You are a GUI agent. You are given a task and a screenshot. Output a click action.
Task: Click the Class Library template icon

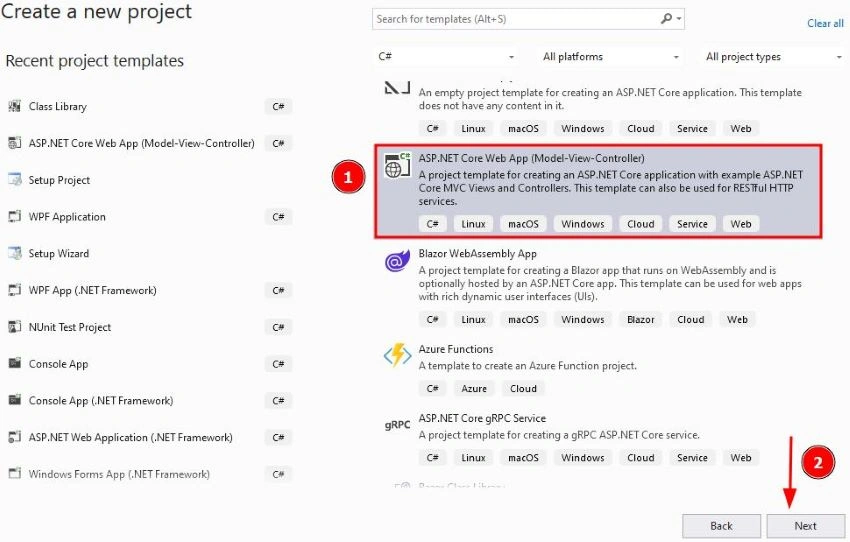15,106
